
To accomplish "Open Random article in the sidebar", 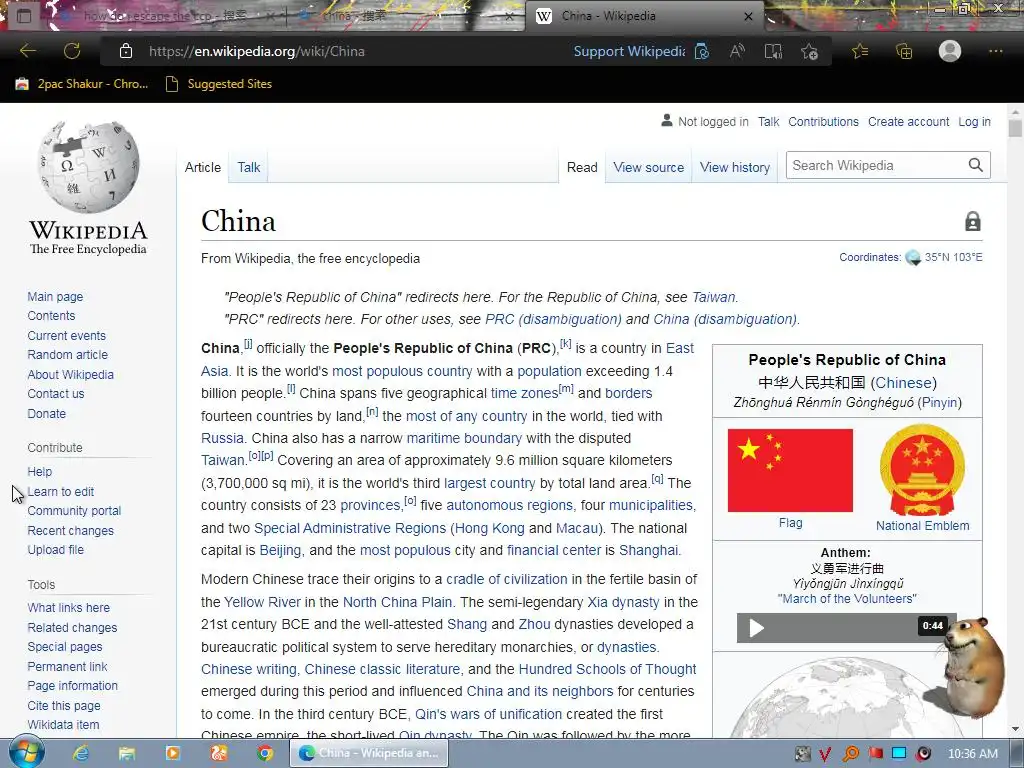I will click(x=68, y=355).
